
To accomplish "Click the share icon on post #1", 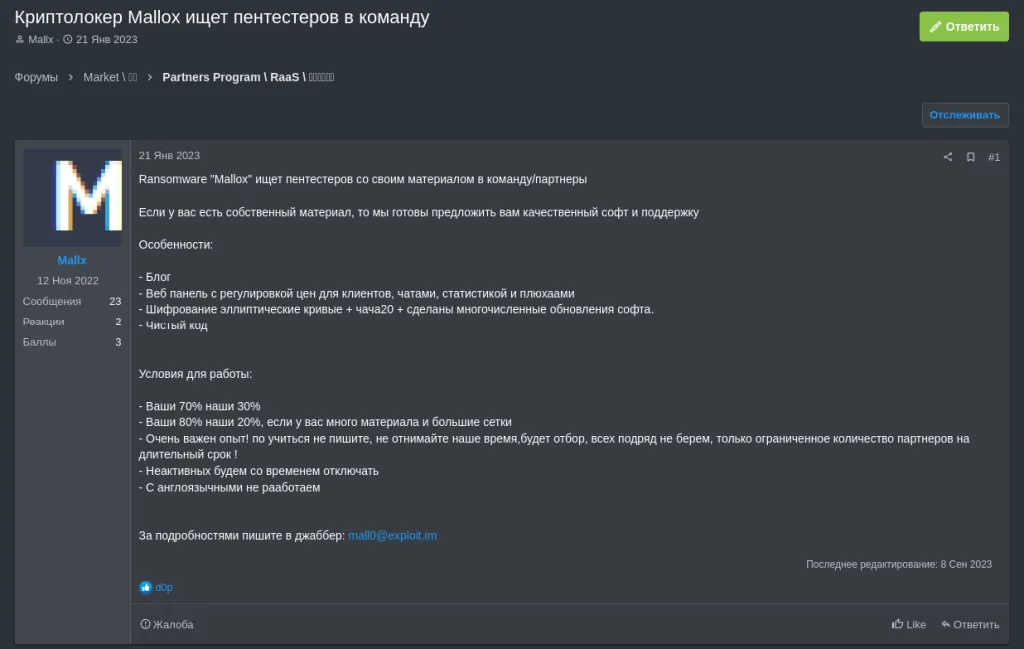I will [x=948, y=157].
